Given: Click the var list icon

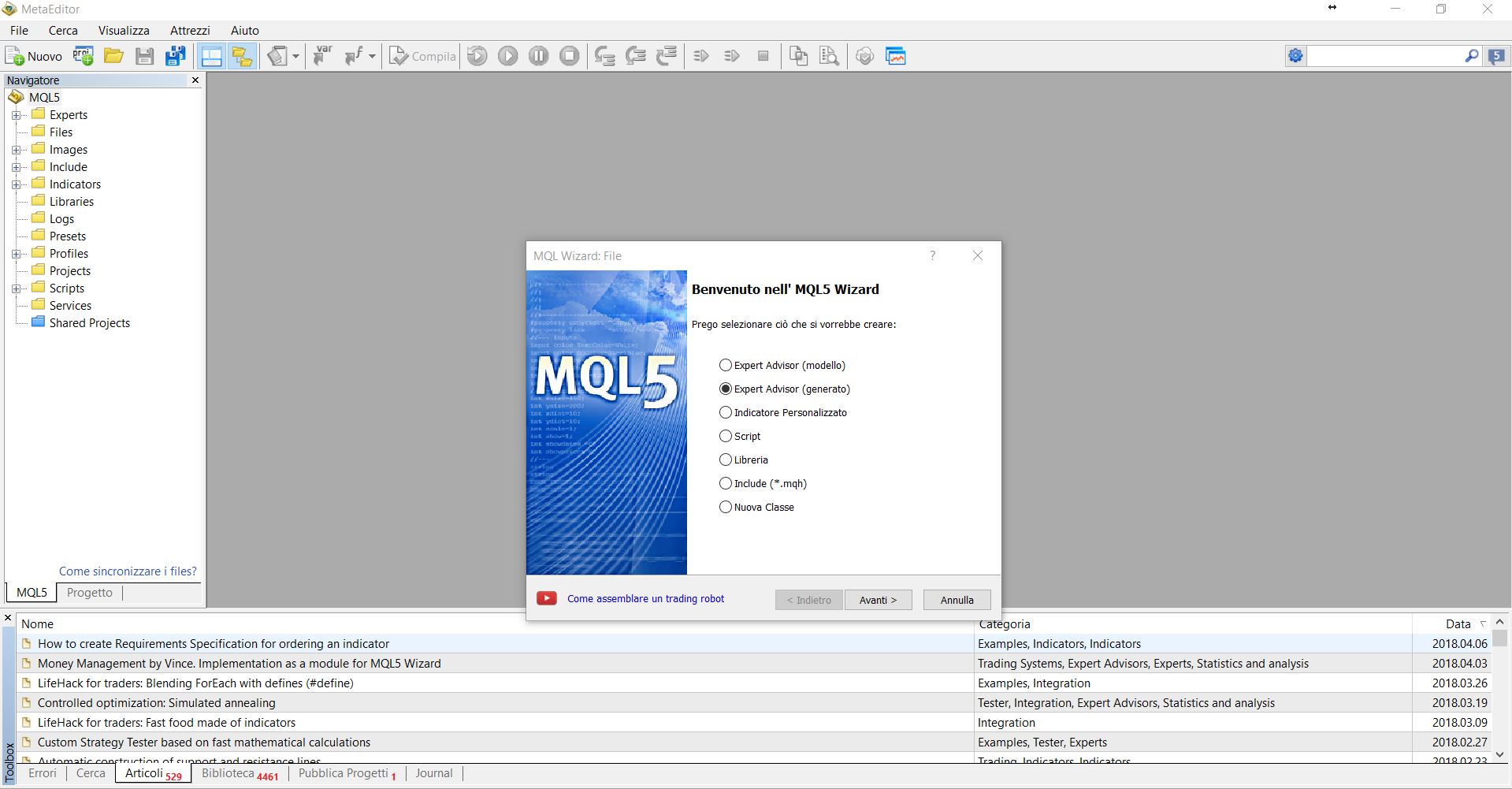Looking at the screenshot, I should click(x=322, y=56).
